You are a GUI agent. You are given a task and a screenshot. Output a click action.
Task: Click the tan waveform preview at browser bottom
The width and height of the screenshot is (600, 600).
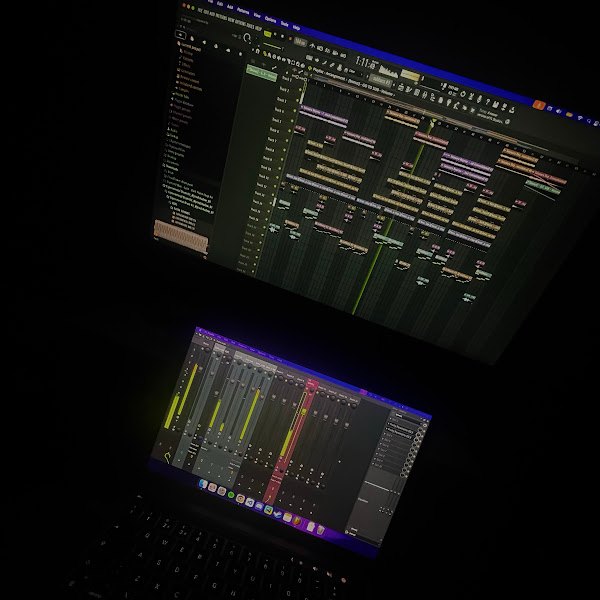(181, 234)
